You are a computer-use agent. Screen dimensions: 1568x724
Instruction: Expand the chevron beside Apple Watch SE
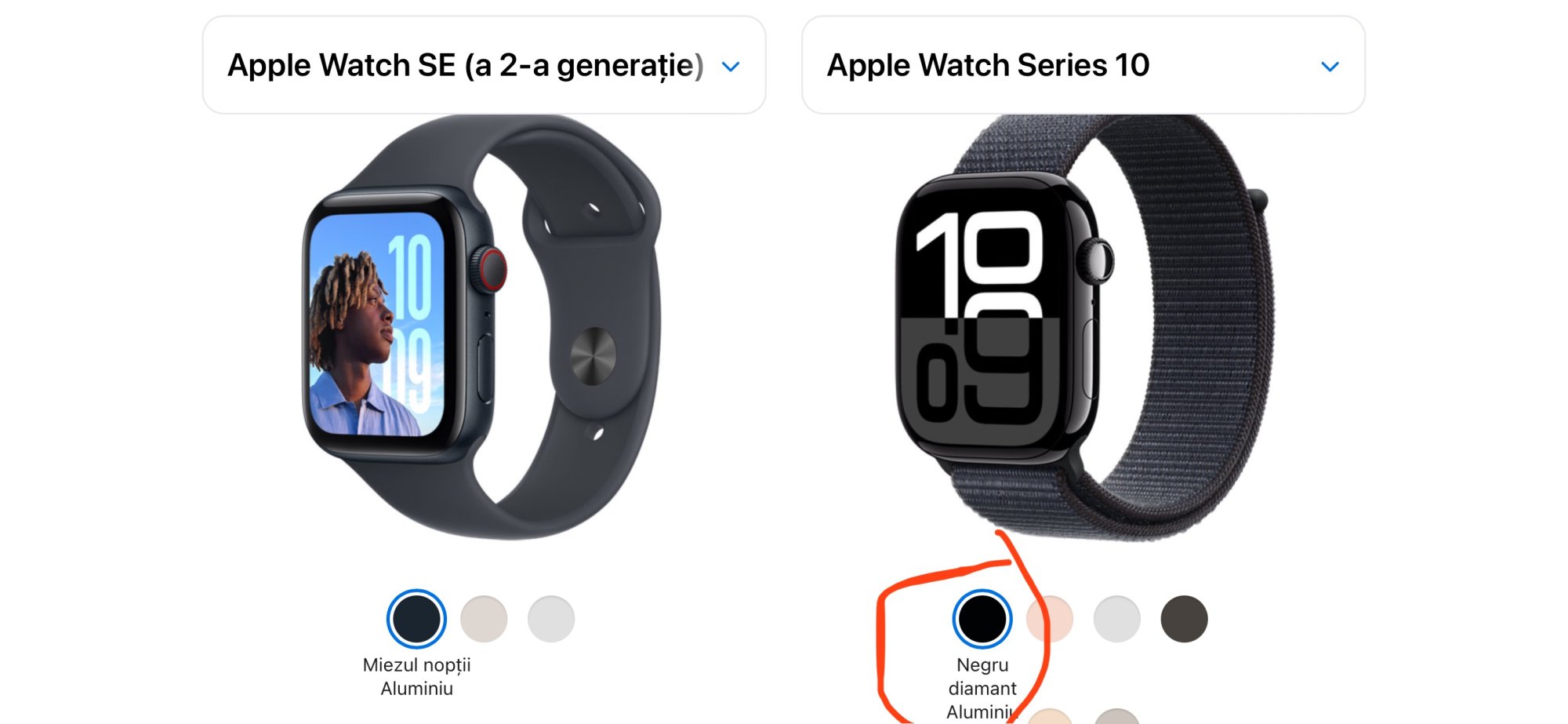coord(731,67)
